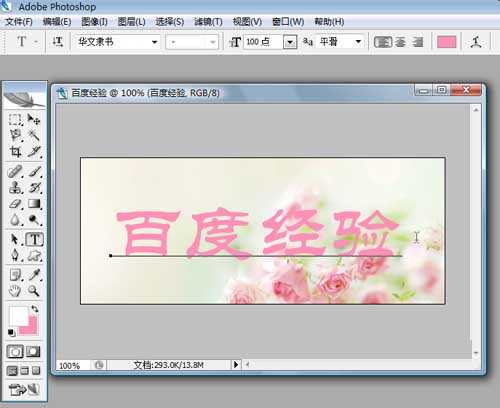The width and height of the screenshot is (500, 408).
Task: Select the Pen tool
Action: [15, 255]
